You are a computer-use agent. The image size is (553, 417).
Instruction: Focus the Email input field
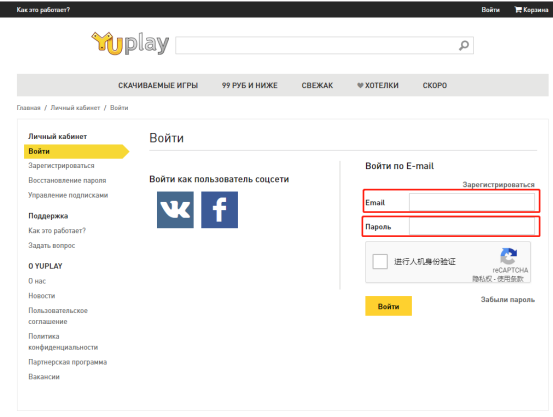tap(472, 202)
